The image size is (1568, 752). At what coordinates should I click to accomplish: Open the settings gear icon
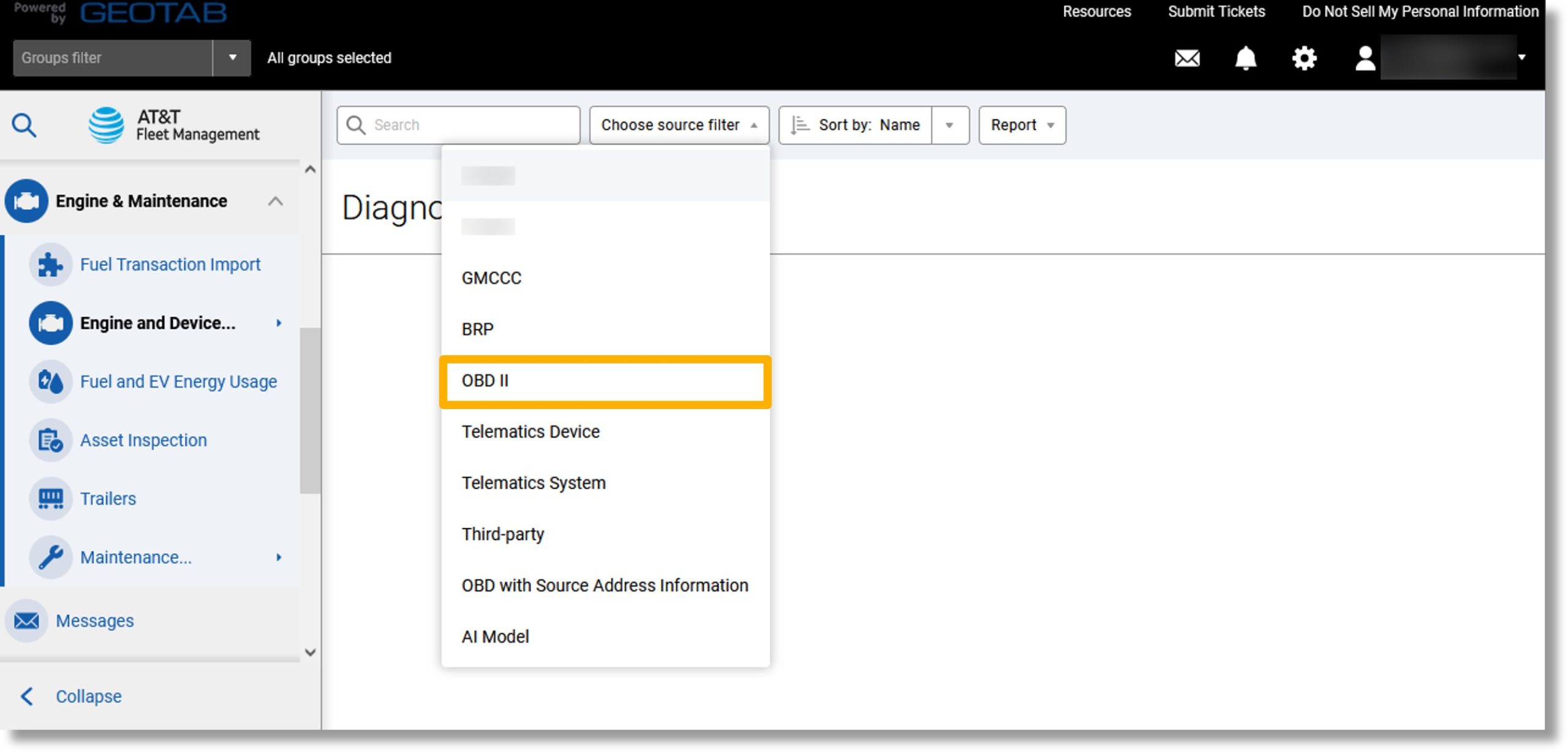coord(1304,58)
